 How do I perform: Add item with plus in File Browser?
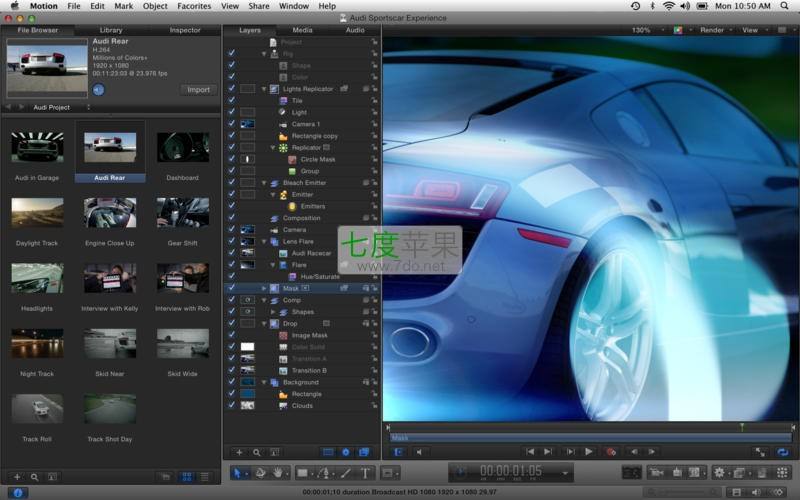(x=17, y=477)
